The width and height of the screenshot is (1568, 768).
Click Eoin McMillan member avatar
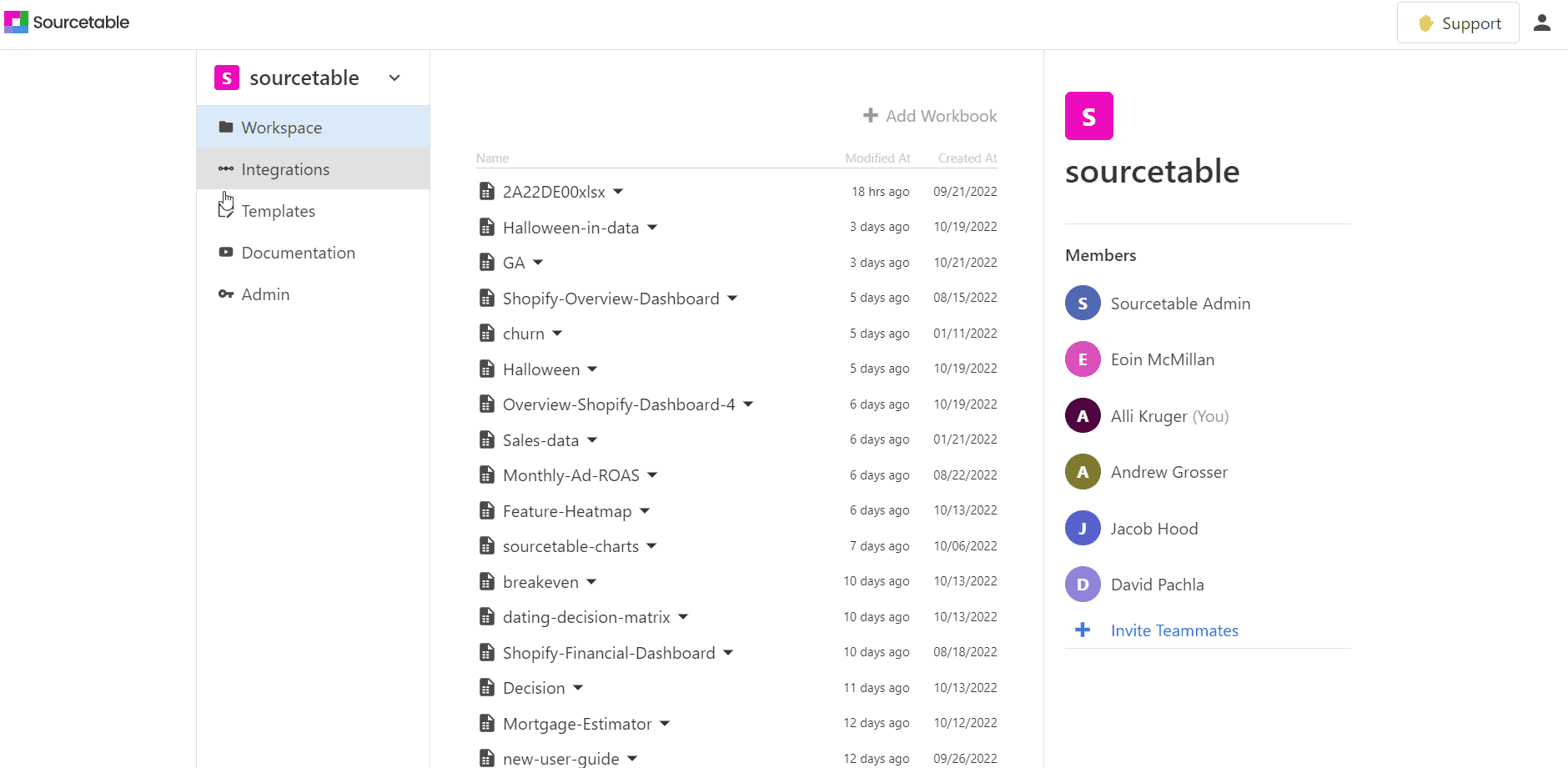(x=1083, y=359)
